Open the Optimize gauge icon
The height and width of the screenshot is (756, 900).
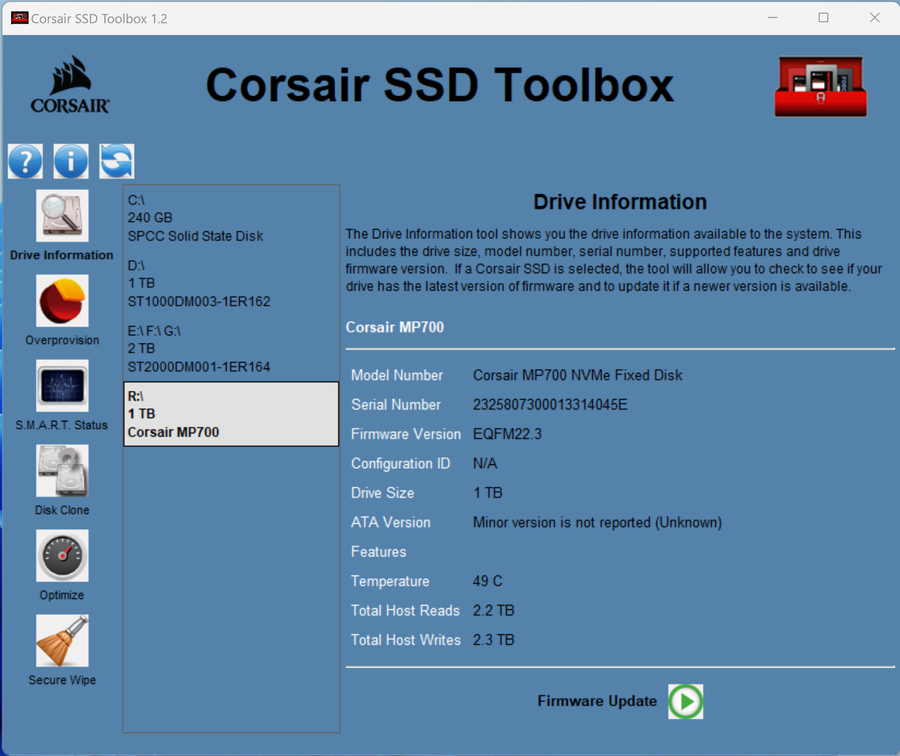tap(62, 556)
